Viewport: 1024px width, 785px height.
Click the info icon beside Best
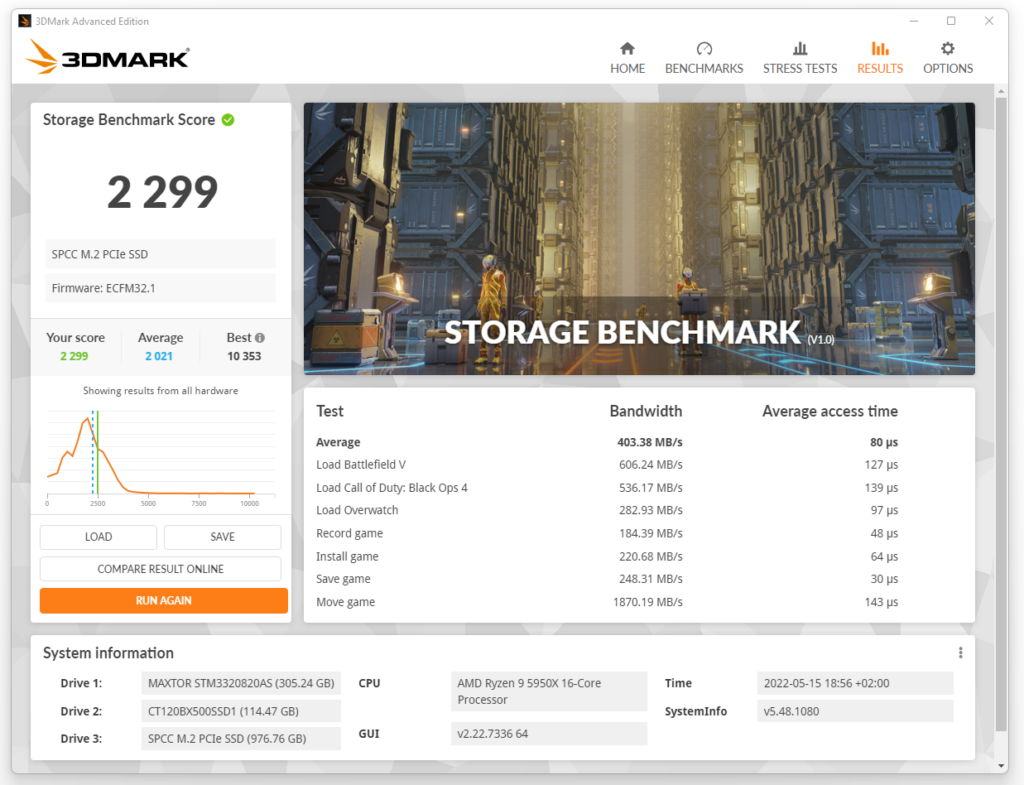click(x=260, y=338)
